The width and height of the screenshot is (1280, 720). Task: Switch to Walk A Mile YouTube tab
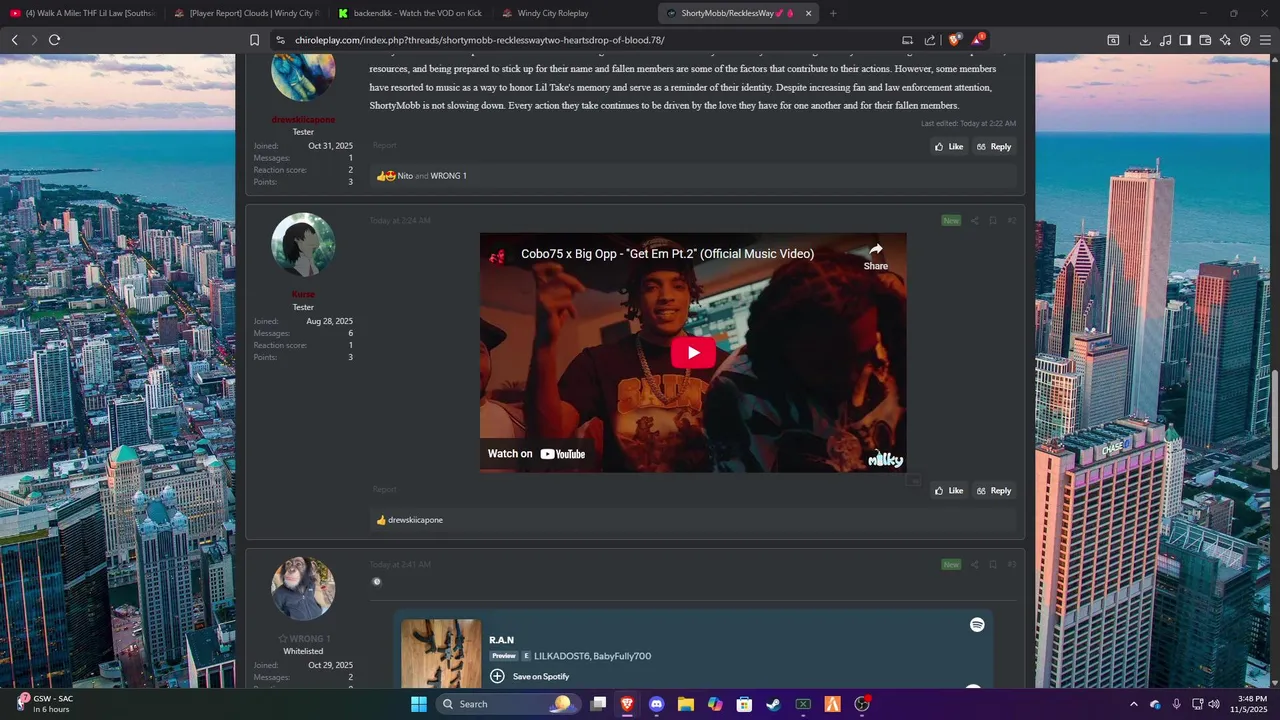82,13
